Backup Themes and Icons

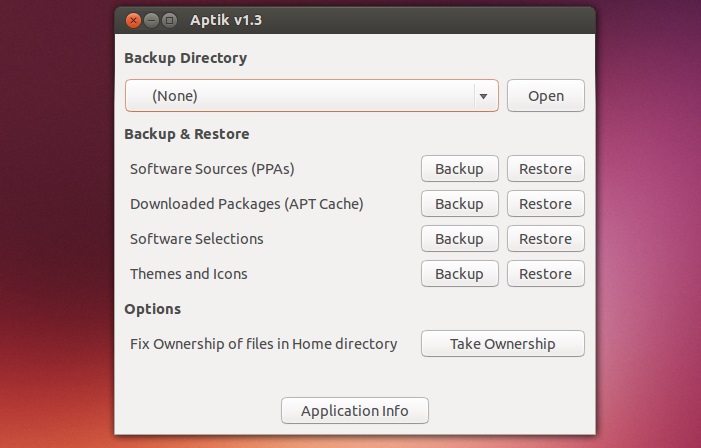click(x=460, y=274)
